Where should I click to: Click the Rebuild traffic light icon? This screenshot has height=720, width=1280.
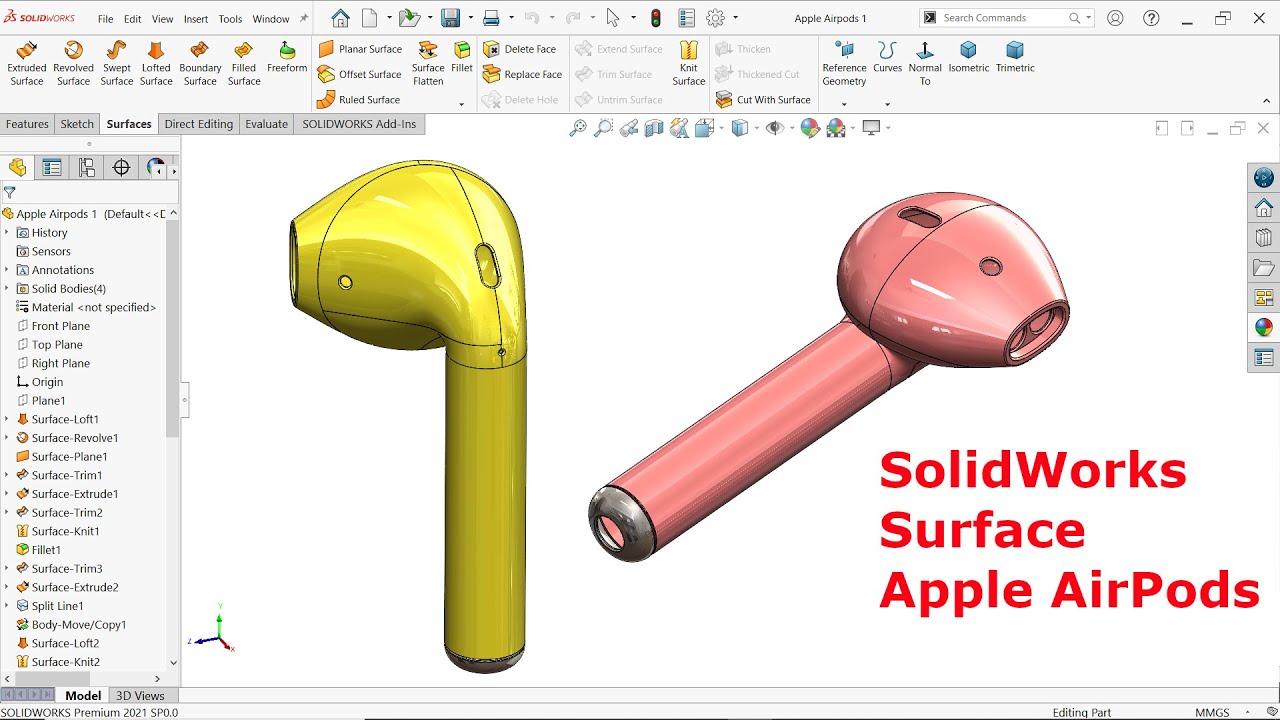[x=656, y=18]
